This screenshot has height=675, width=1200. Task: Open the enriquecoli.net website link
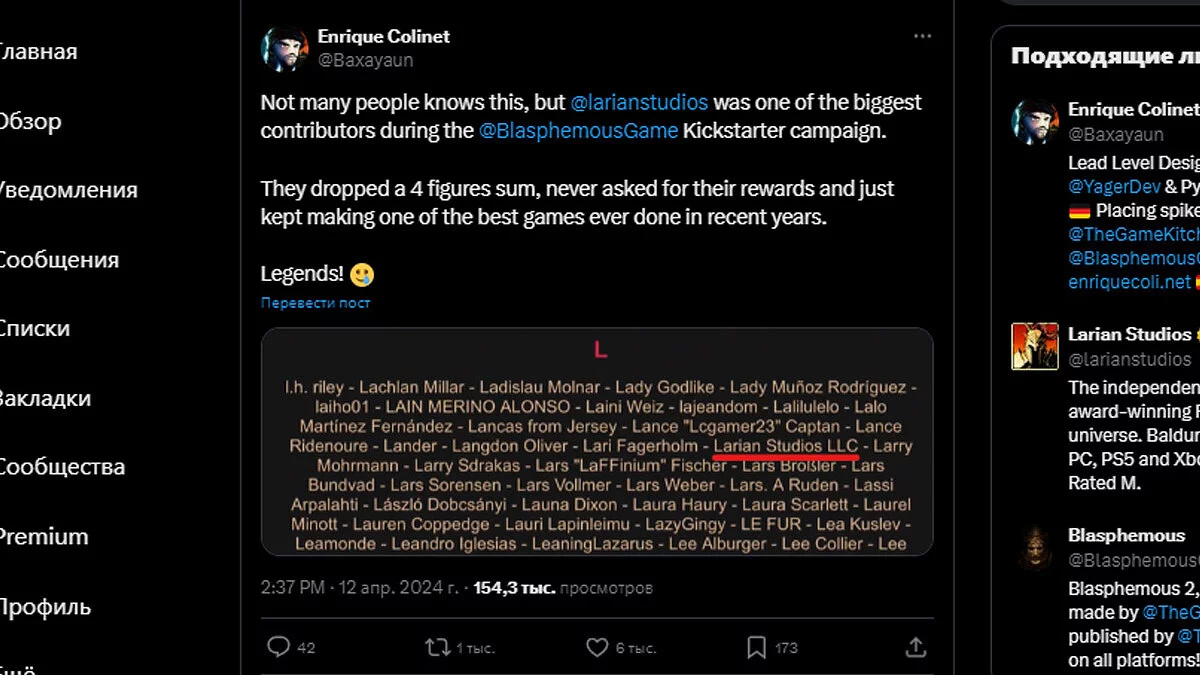1129,282
